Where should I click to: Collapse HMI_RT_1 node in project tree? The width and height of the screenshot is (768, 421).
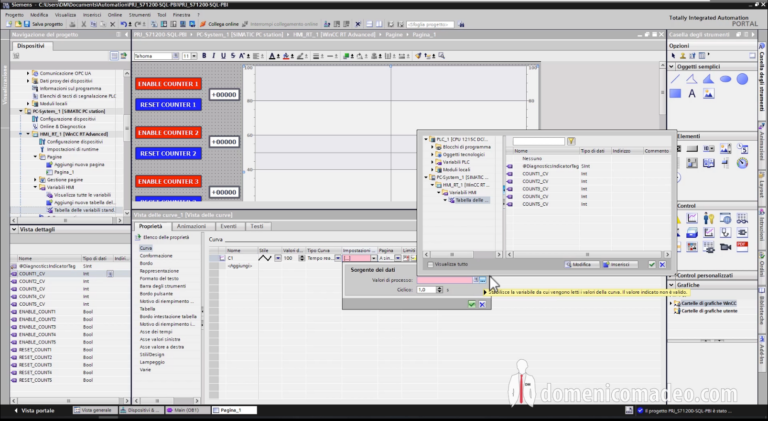(x=28, y=134)
